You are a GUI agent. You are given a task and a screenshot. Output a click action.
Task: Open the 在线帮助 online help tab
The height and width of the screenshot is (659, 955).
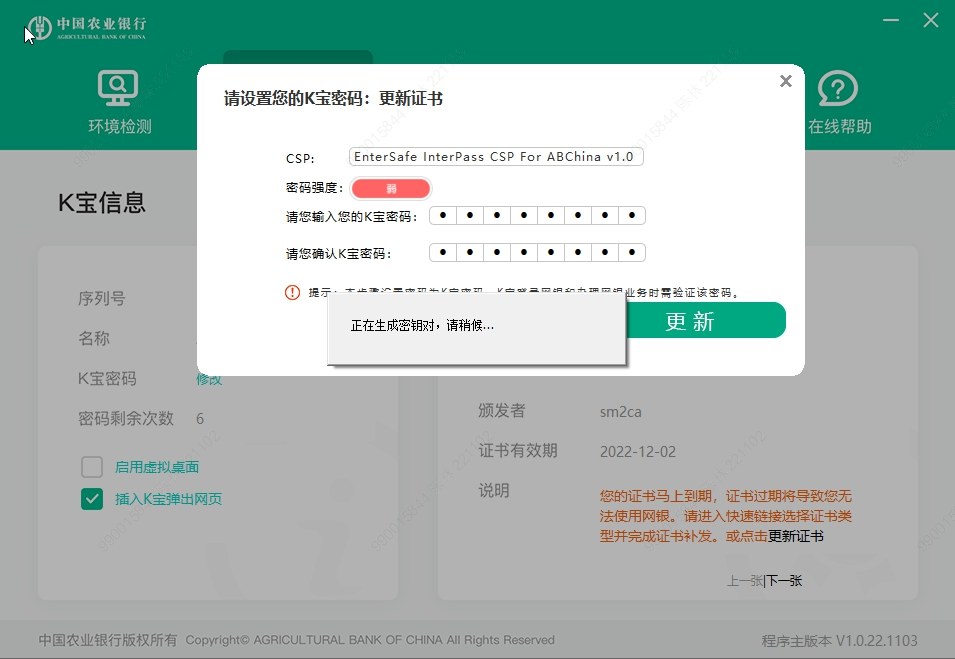tap(839, 102)
